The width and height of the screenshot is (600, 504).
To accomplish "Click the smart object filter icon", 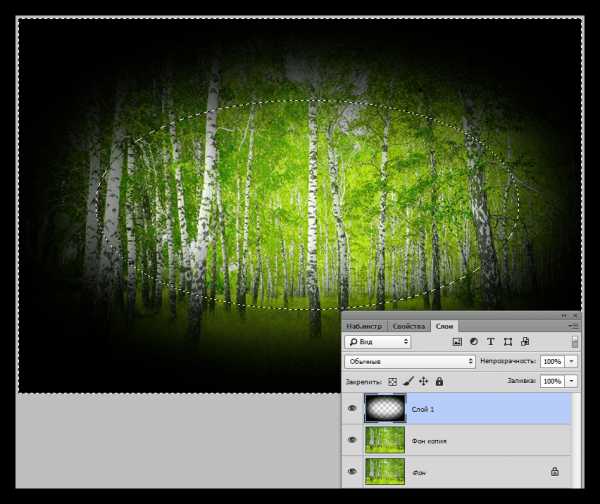I will coord(525,342).
